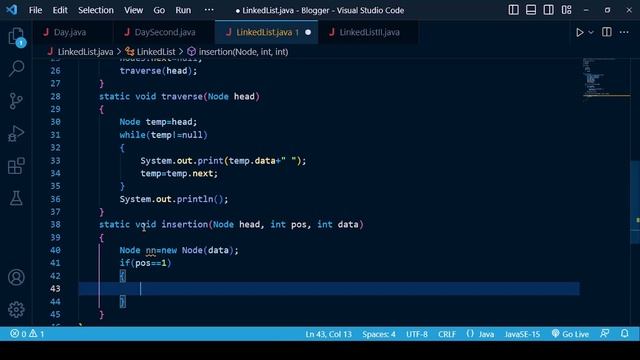Image resolution: width=640 pixels, height=360 pixels.
Task: Change line ending via CRLF
Action: (447, 334)
